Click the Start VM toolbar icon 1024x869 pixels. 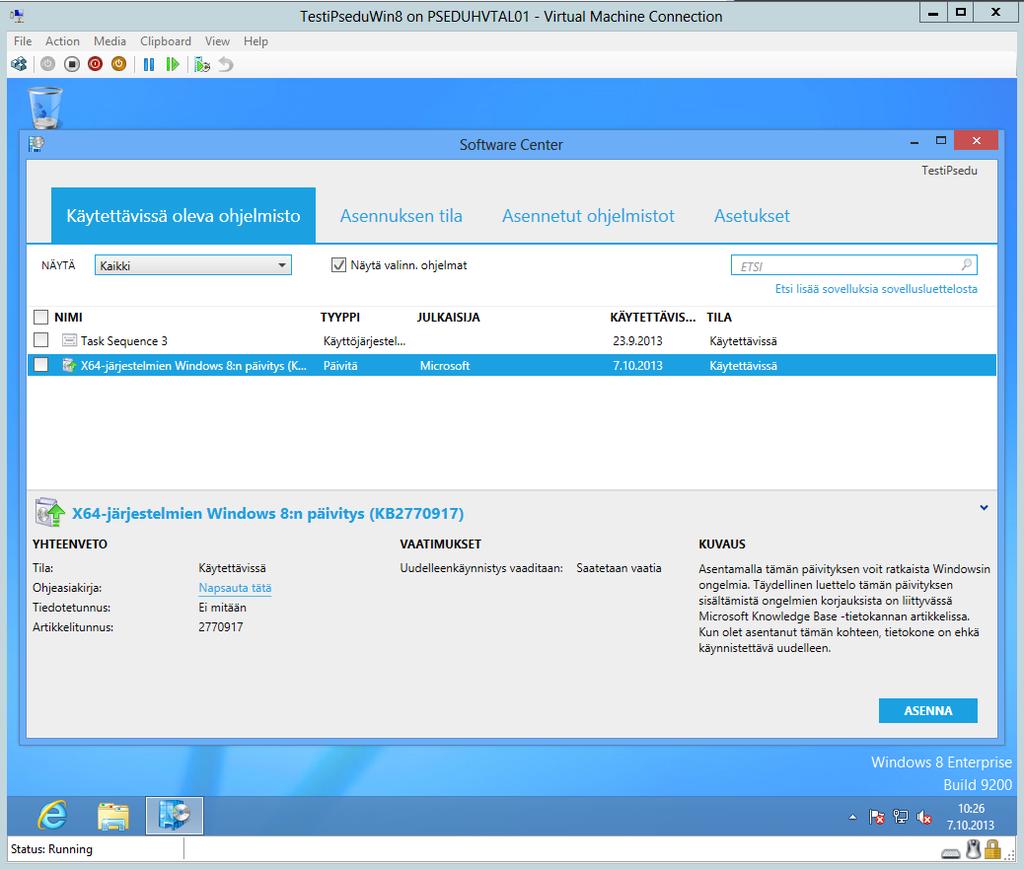click(48, 64)
